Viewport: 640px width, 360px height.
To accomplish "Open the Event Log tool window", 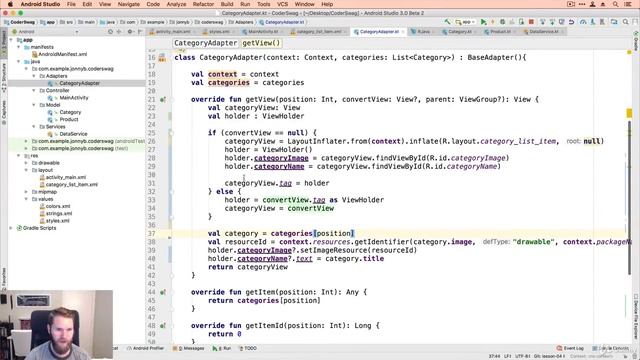I will [x=571, y=349].
